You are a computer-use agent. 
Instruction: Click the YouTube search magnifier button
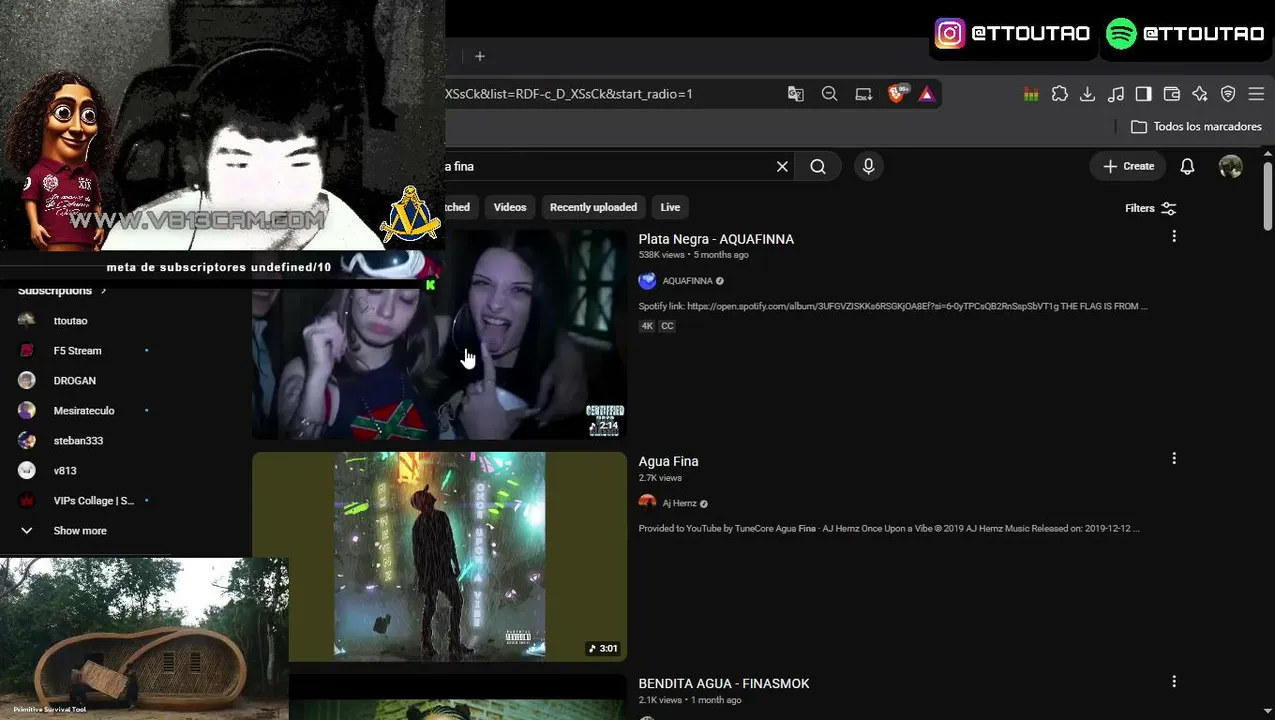coord(818,167)
